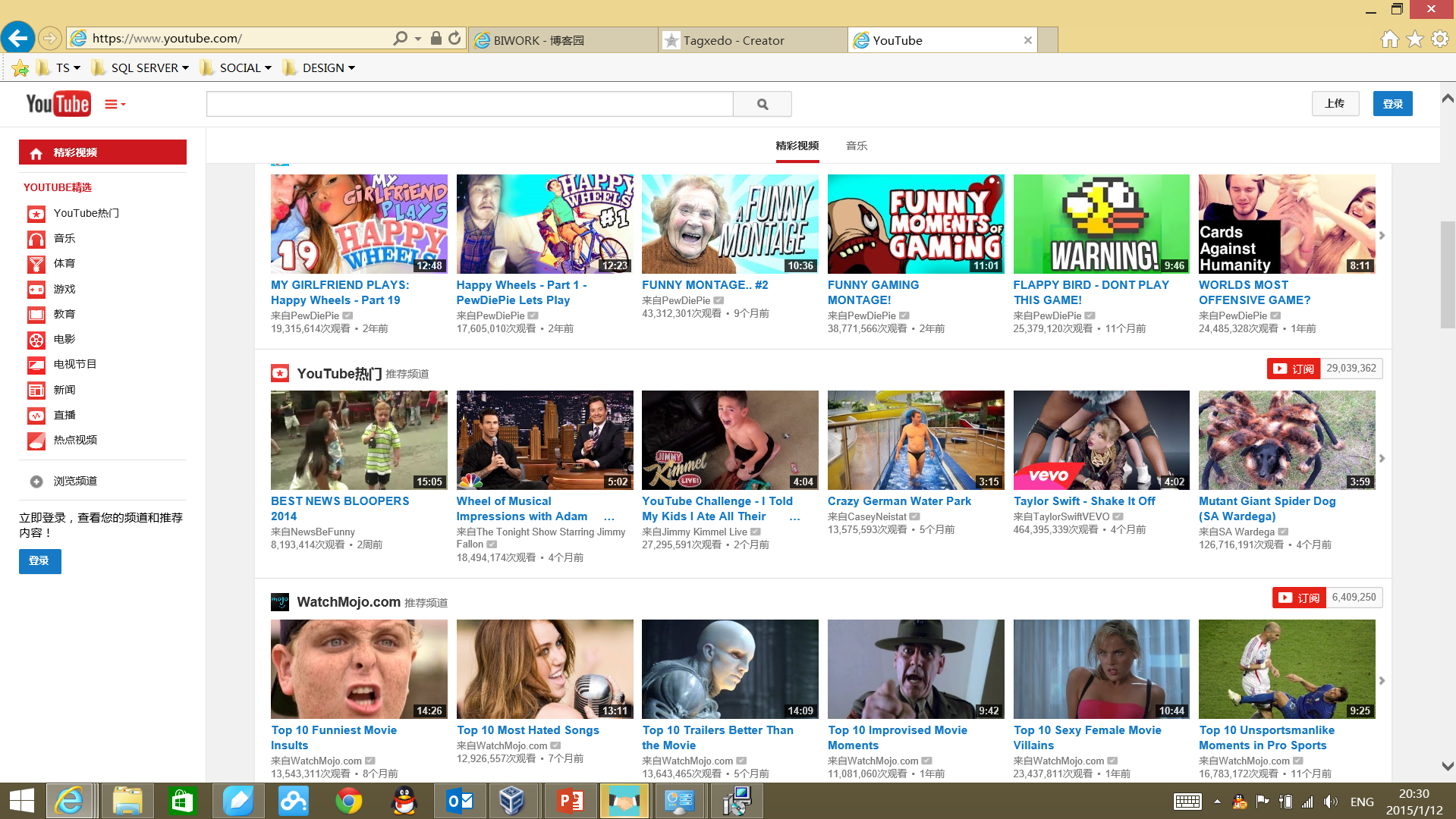Click the YouTube logo
The width and height of the screenshot is (1456, 819).
[58, 104]
